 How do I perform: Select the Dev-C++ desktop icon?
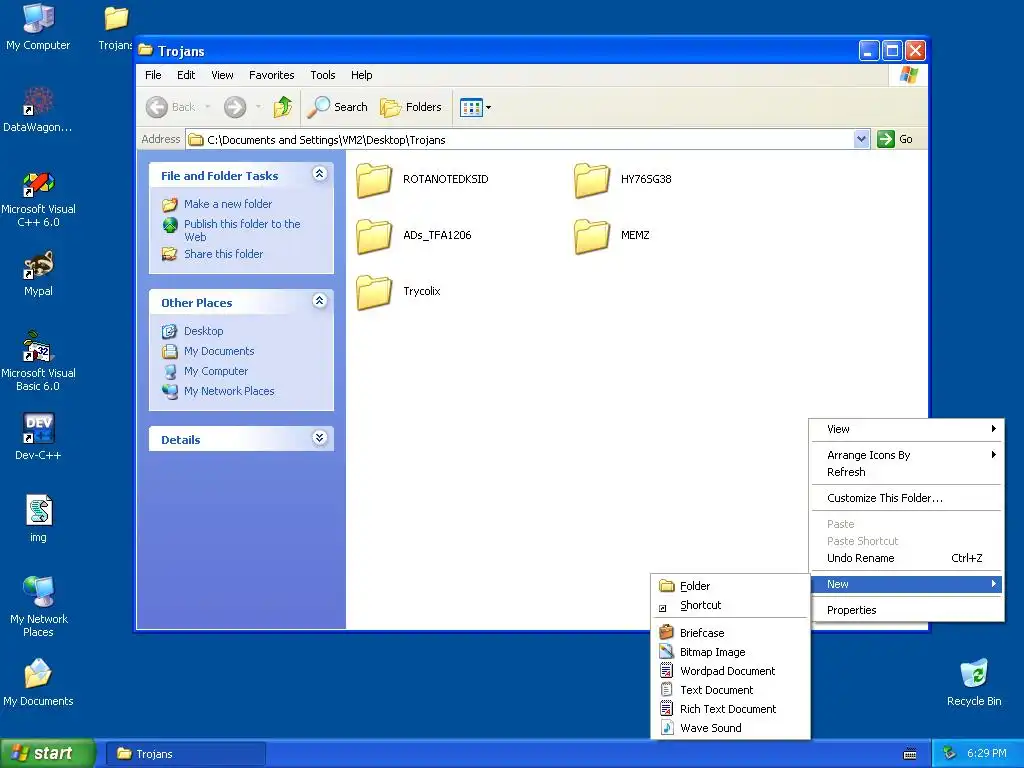[38, 437]
